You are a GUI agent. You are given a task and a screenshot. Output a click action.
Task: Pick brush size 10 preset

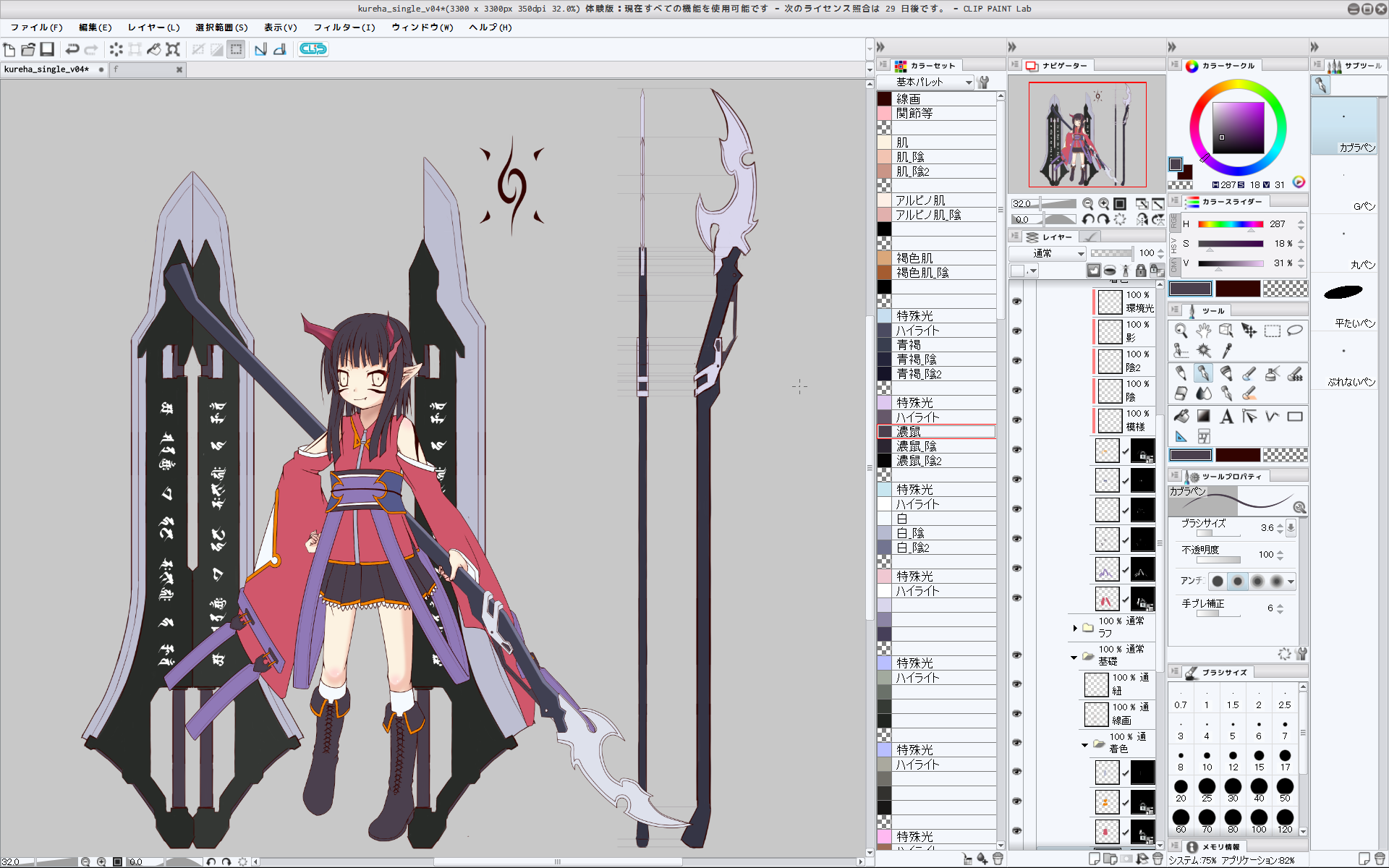point(1207,760)
